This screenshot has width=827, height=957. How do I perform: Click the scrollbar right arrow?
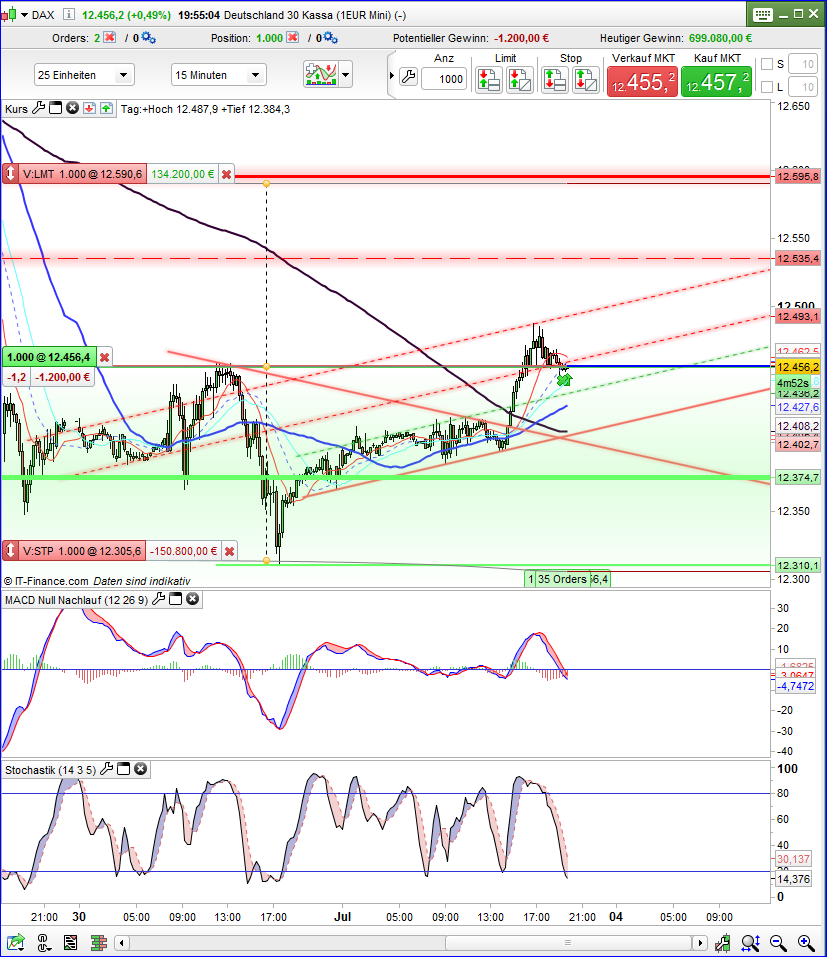point(699,942)
